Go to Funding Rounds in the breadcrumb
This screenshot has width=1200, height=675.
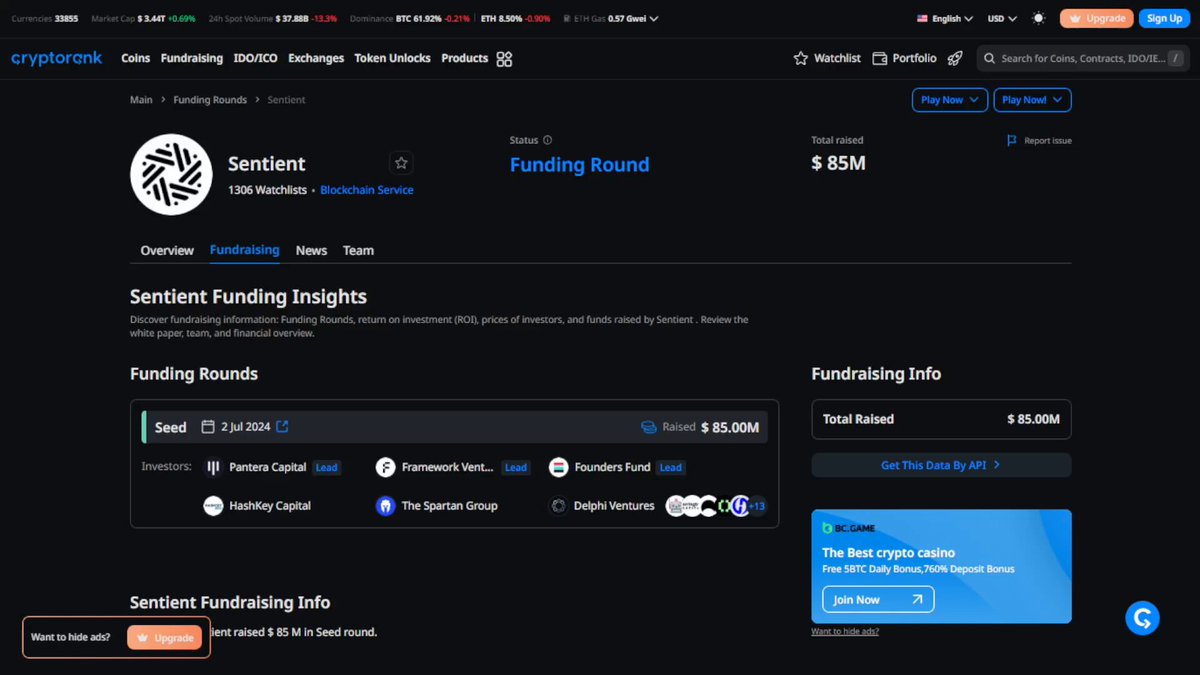pyautogui.click(x=210, y=100)
